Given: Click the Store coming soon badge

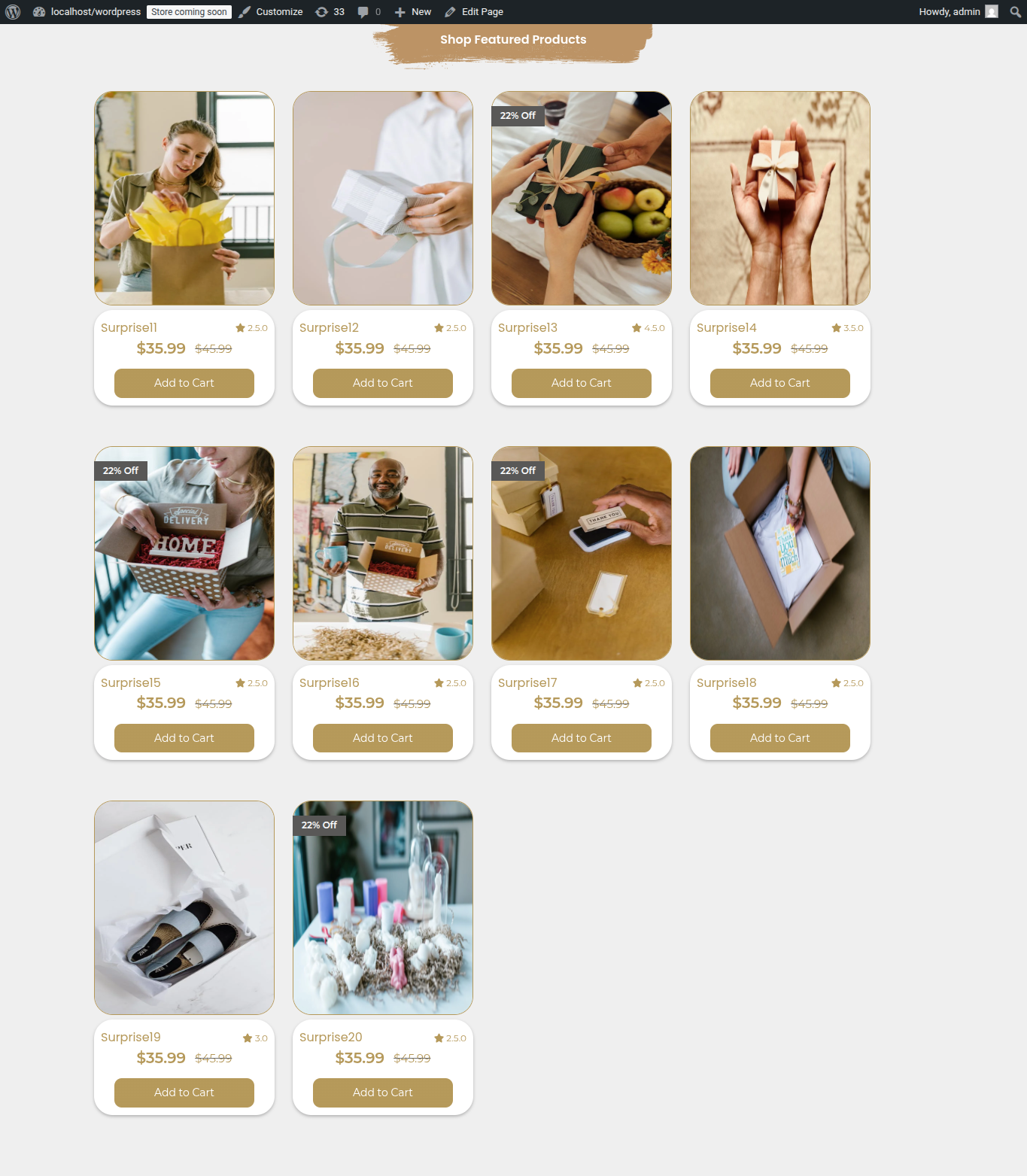Looking at the screenshot, I should point(189,12).
